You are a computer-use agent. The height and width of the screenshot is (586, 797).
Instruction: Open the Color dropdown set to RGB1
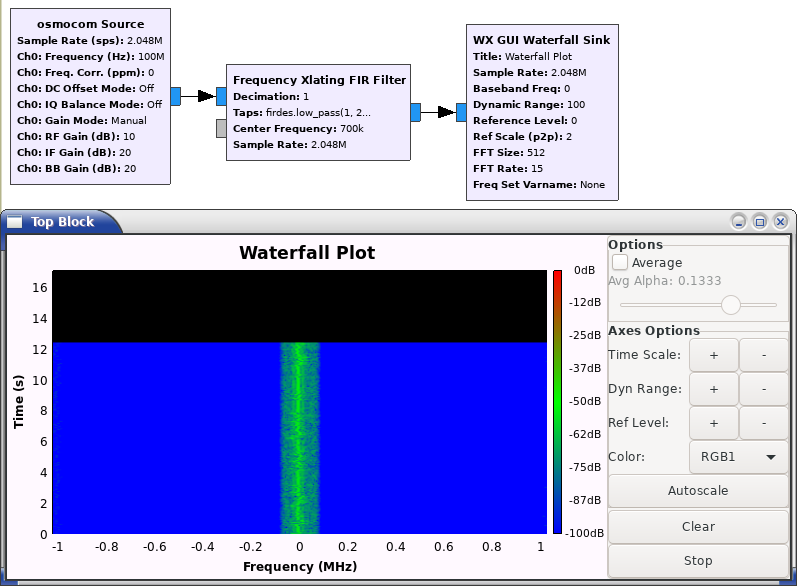(x=738, y=457)
